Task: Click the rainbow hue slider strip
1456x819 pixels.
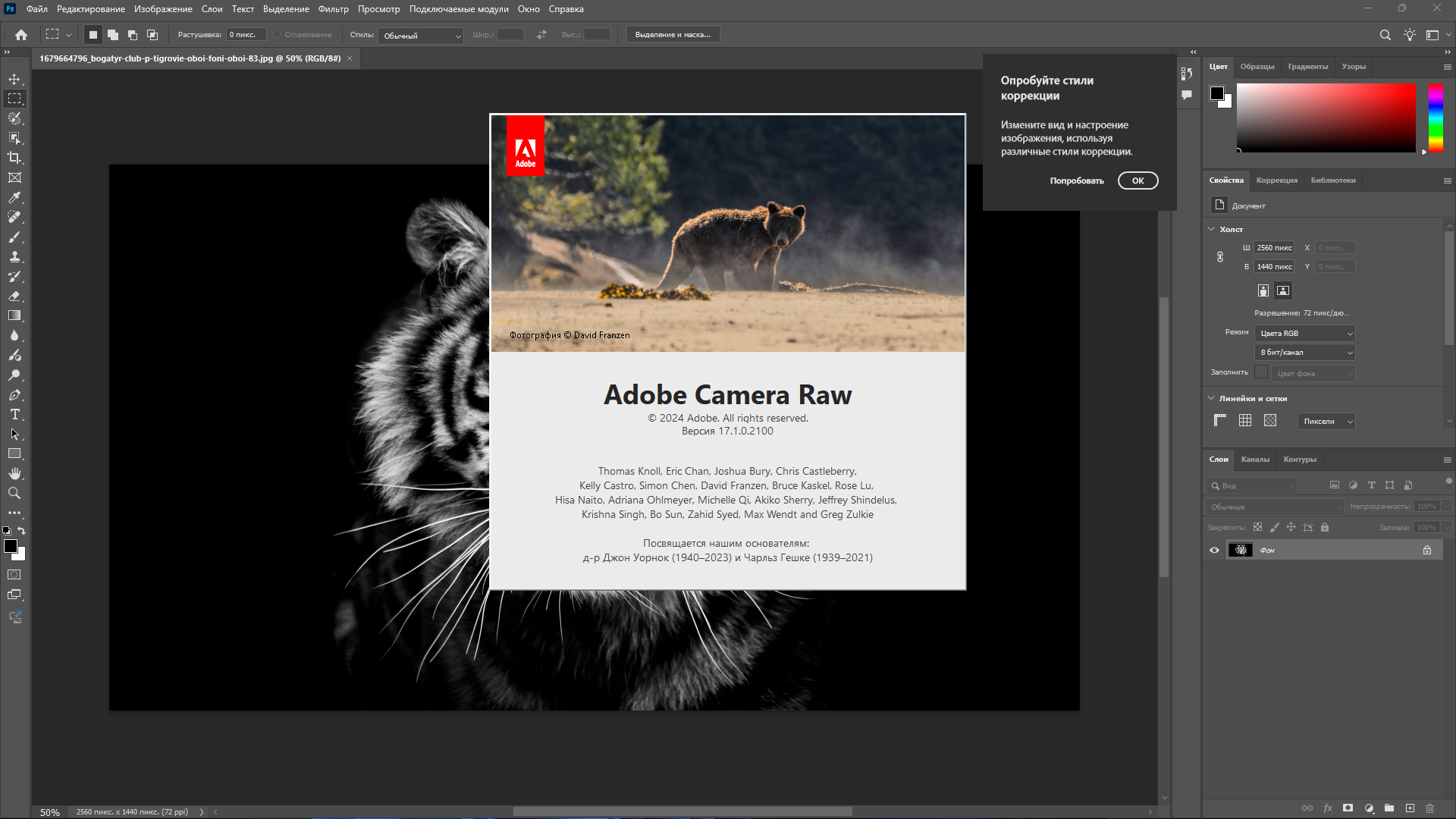Action: point(1436,118)
